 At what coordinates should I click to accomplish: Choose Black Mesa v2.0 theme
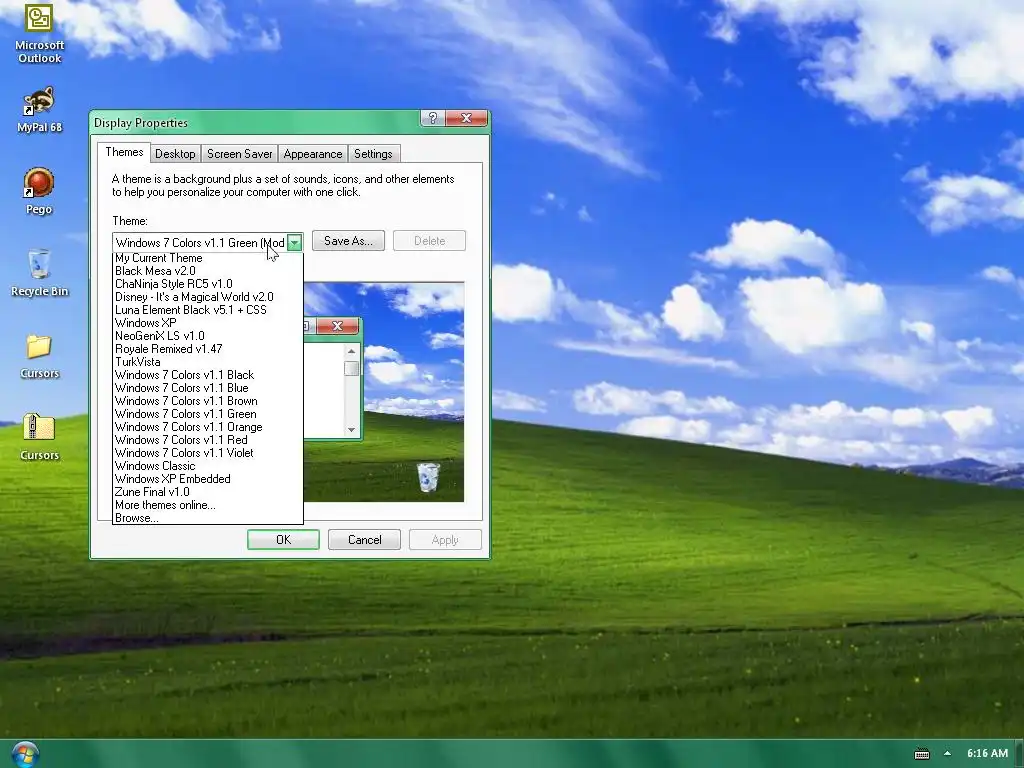[208, 271]
